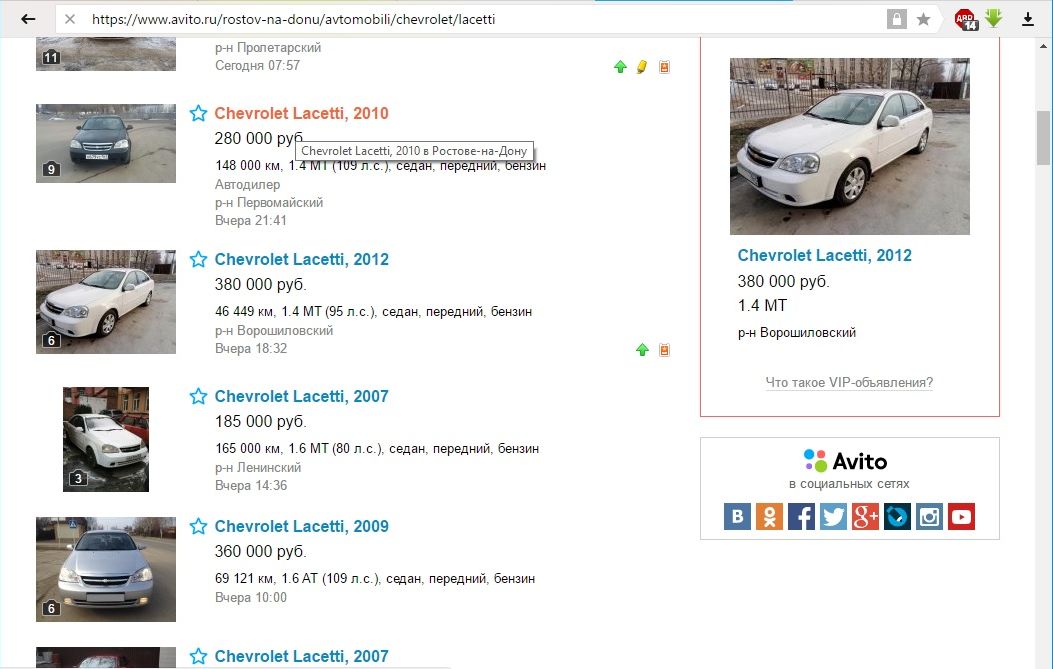Open the silver Lacetti 2009 thumbnail
The height and width of the screenshot is (669, 1053).
click(106, 569)
